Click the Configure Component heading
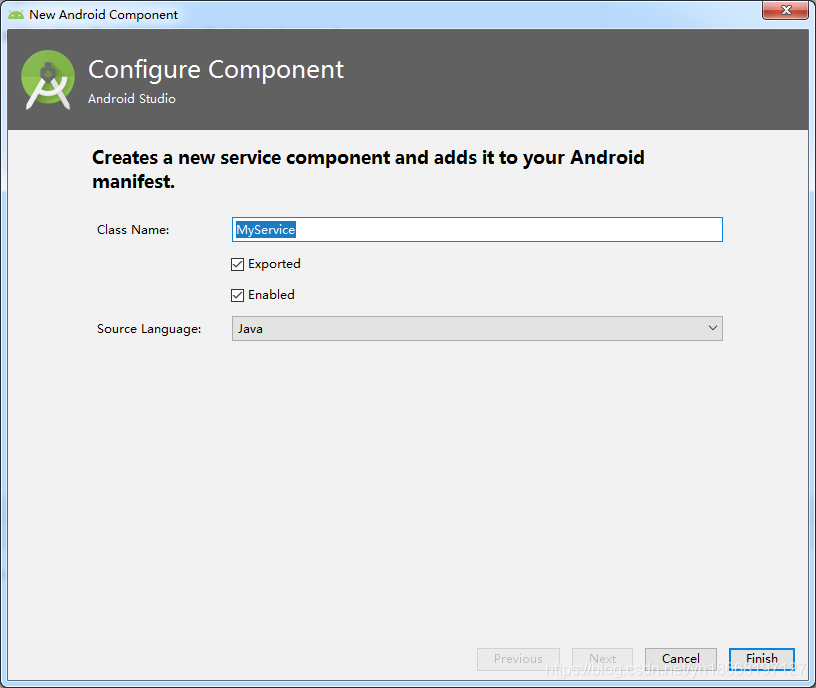816x688 pixels. coord(216,70)
